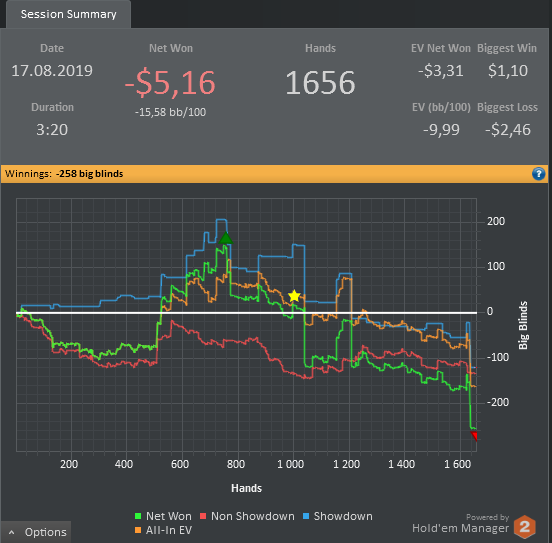
Task: Click the Hands x-axis title
Action: 246,488
